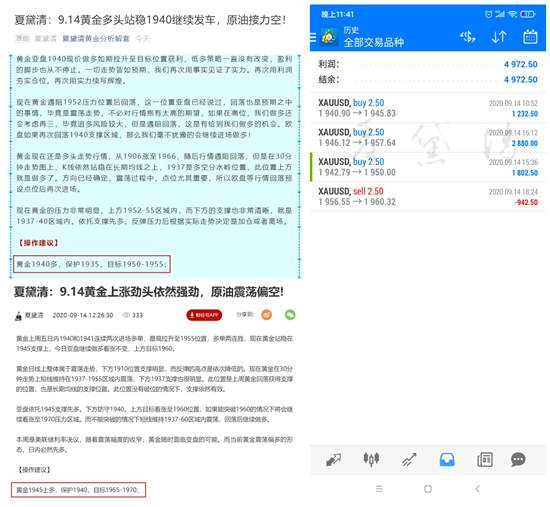550x507 pixels.
Task: Open XAUUSD buy trade 1940.90 → 1945.83
Action: (x=428, y=108)
